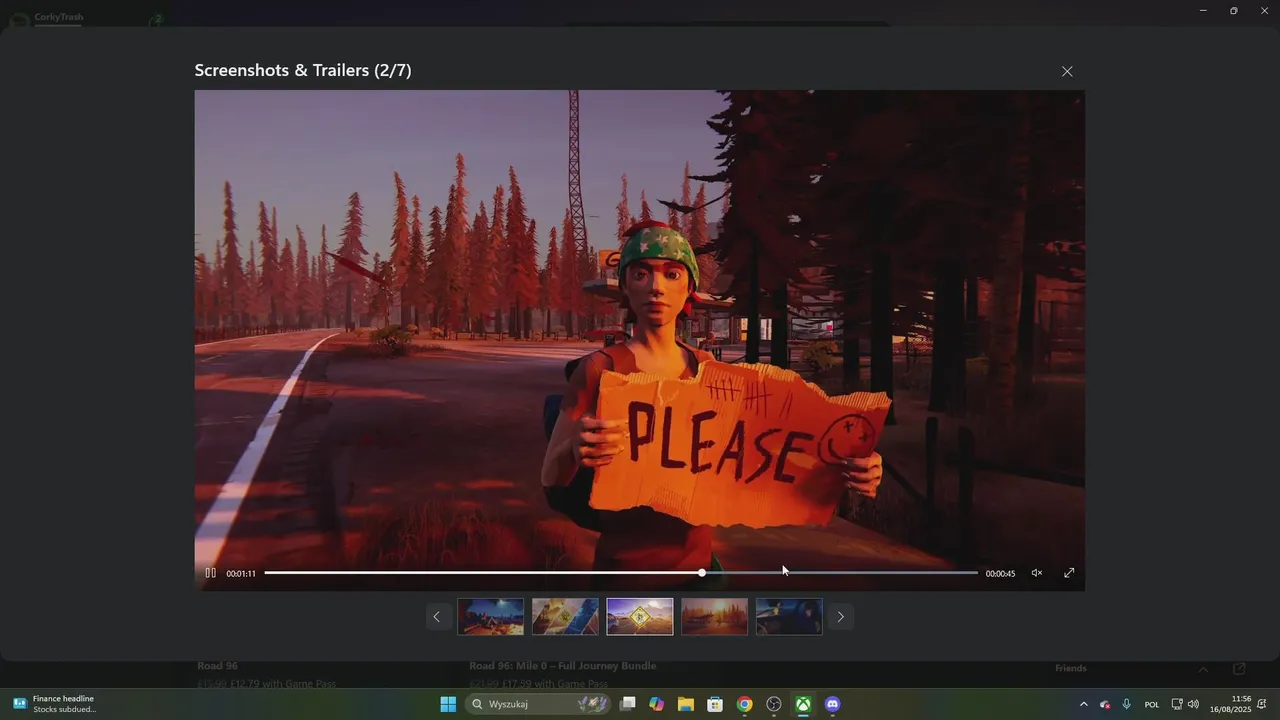This screenshot has height=720, width=1280.
Task: Click the elapsed time 00:01:11
Action: [241, 574]
